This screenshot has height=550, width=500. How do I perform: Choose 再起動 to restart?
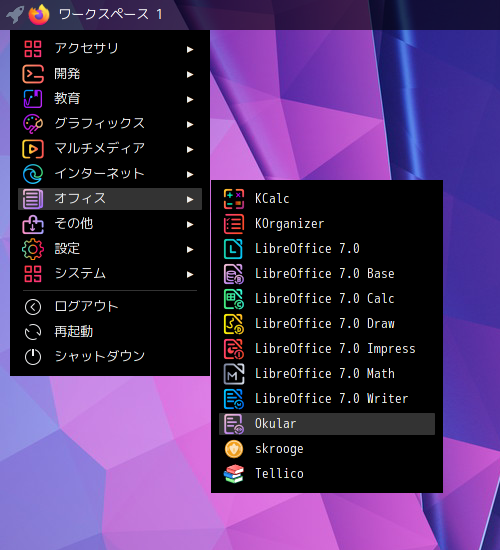110,332
